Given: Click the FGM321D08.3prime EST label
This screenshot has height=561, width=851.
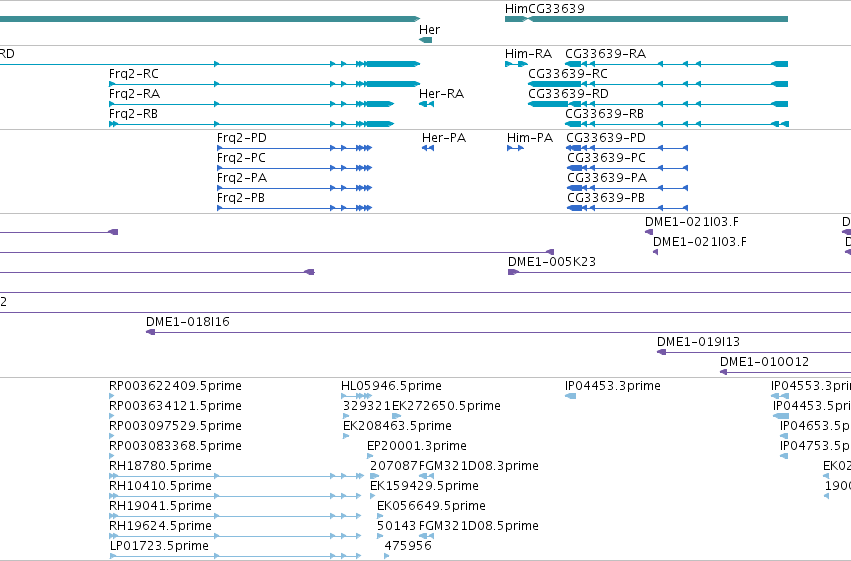Looking at the screenshot, I should pos(479,466).
